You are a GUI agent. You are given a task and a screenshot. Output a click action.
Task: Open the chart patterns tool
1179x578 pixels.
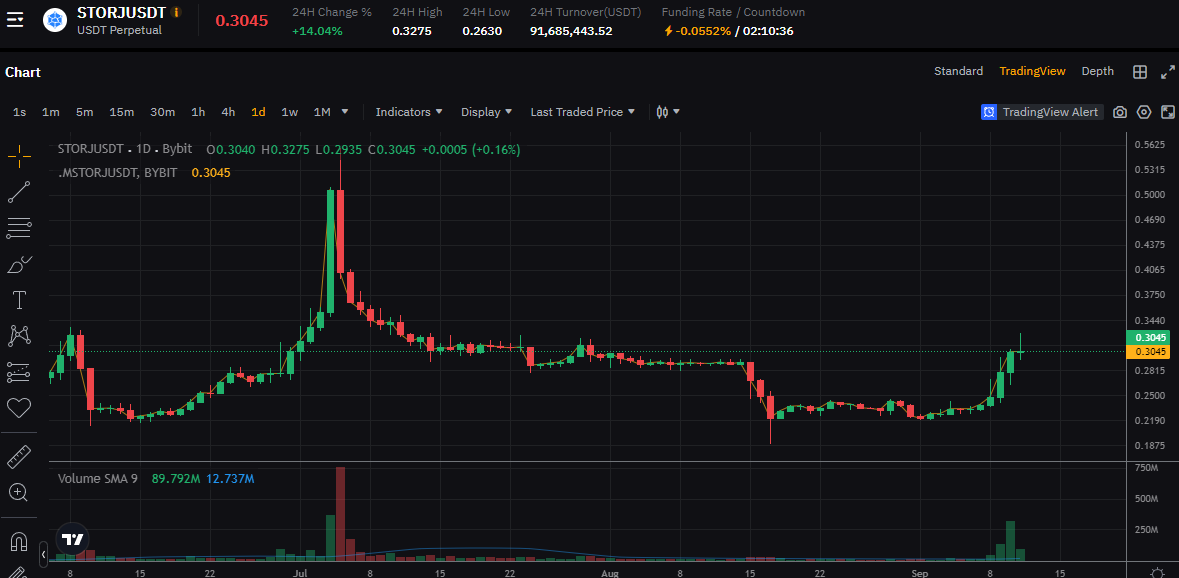pos(19,336)
